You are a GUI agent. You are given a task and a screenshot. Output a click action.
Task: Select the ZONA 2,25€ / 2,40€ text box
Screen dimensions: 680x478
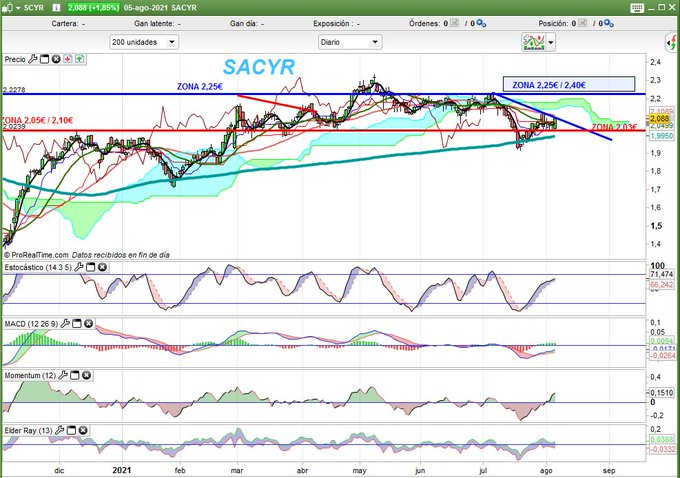pyautogui.click(x=569, y=85)
